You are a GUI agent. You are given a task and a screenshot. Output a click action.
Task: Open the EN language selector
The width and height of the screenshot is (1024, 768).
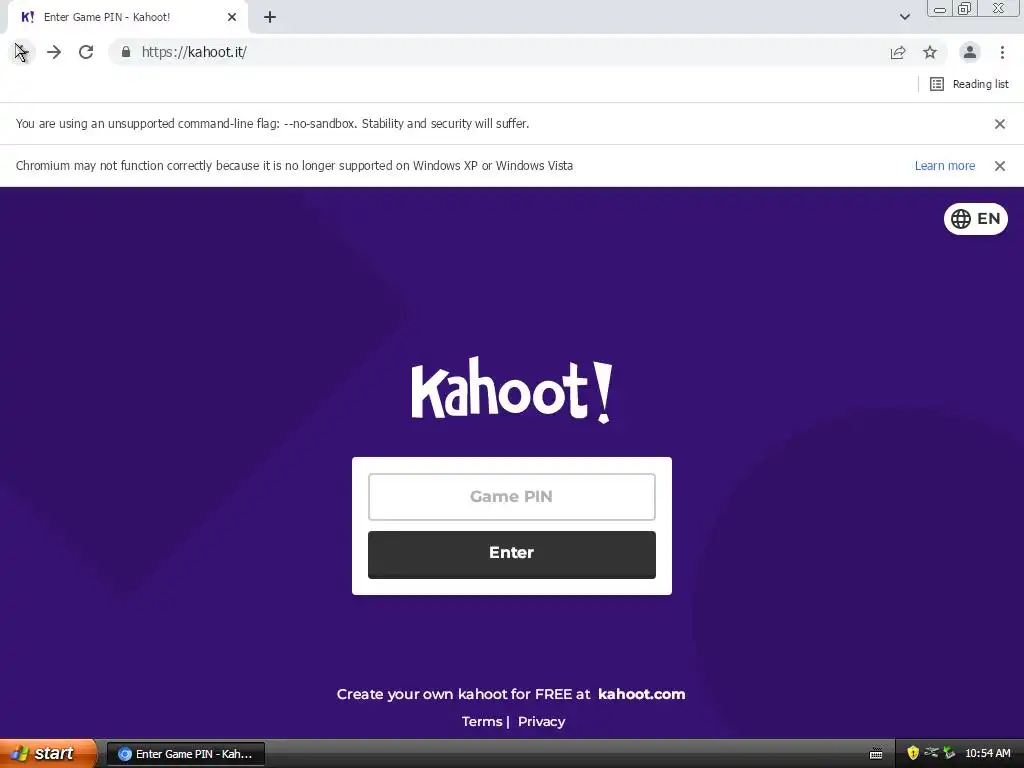[976, 219]
